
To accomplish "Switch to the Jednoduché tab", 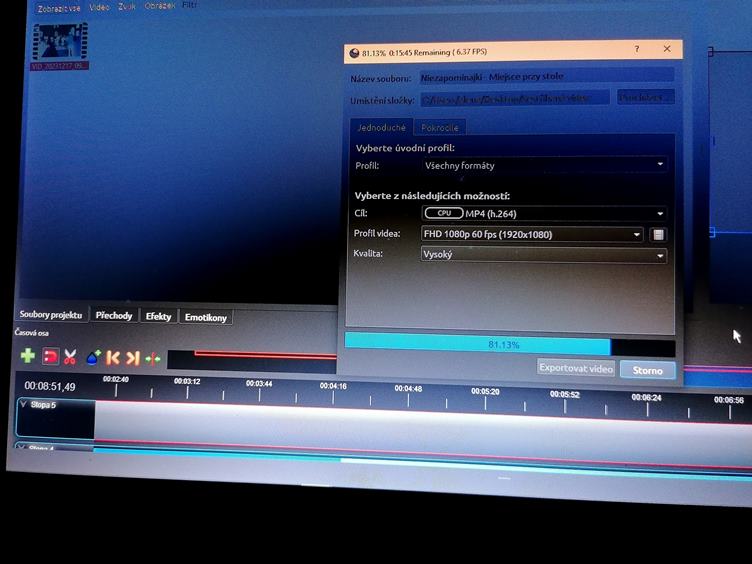I will pyautogui.click(x=381, y=128).
